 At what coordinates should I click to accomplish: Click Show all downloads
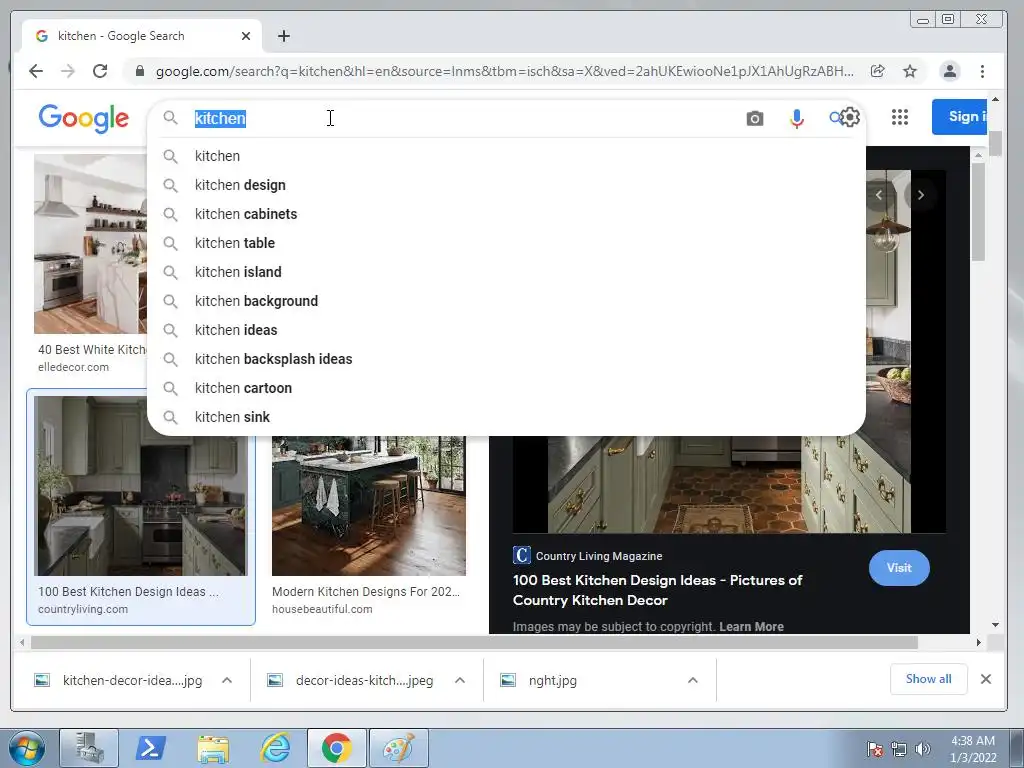point(928,679)
